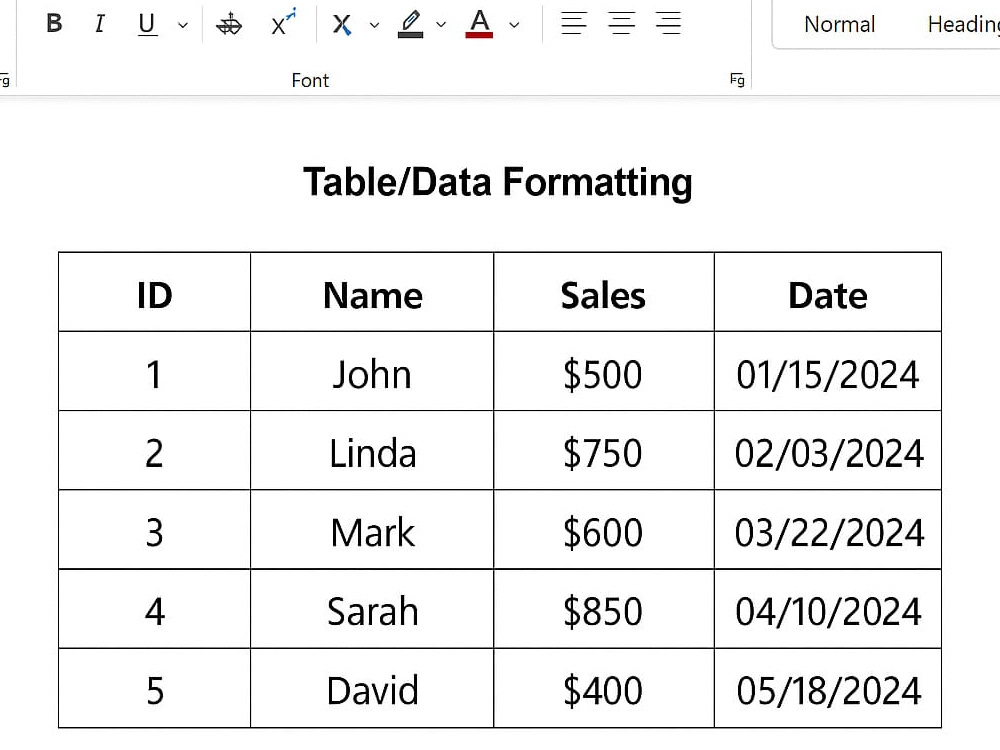Open underline style dropdown arrow

(x=183, y=25)
